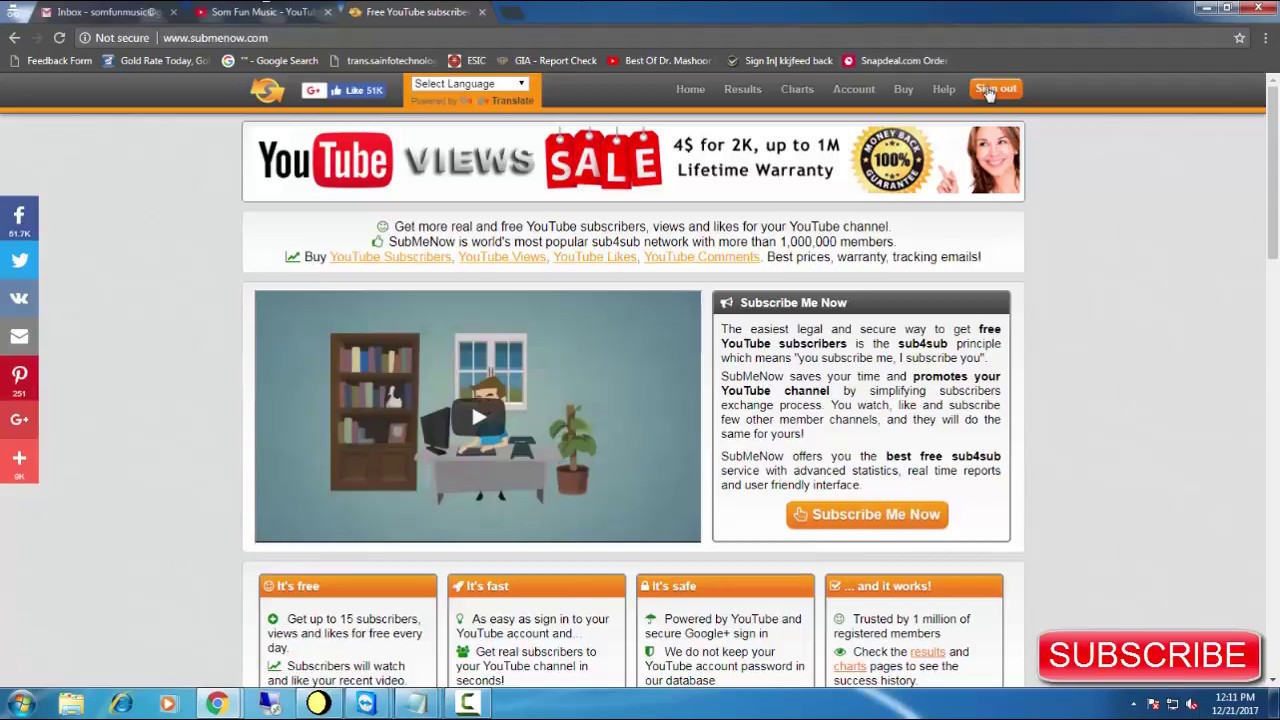Open Gold Rate Today bookmark
This screenshot has width=1280, height=720.
click(156, 61)
